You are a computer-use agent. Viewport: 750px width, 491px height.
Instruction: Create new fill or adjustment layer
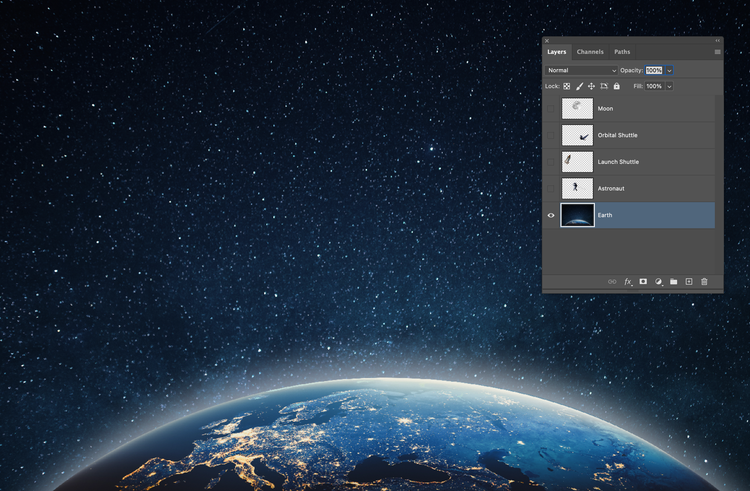[658, 282]
